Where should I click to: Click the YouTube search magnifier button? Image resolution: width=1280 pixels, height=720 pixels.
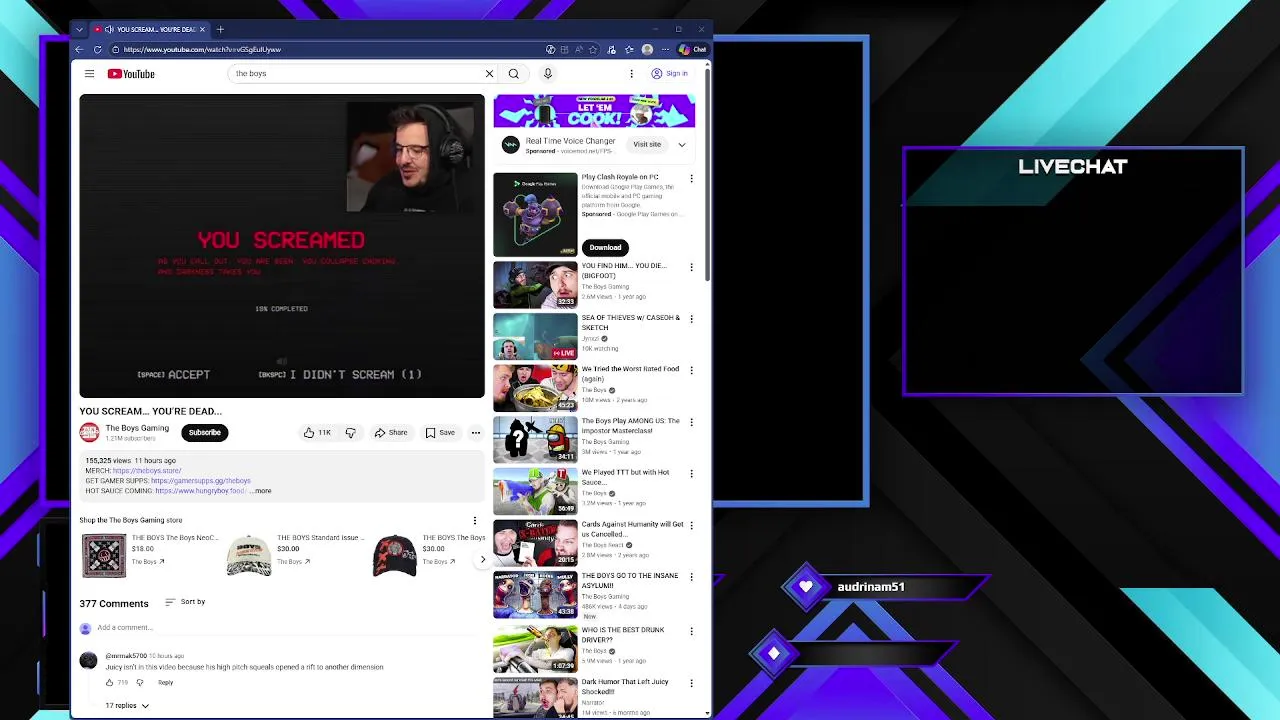coord(514,73)
